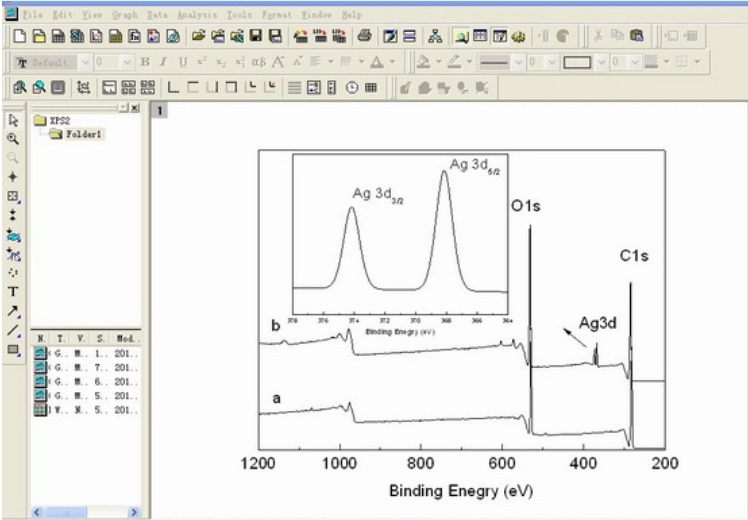Click the New Legend icon
The image size is (748, 520).
[313, 87]
